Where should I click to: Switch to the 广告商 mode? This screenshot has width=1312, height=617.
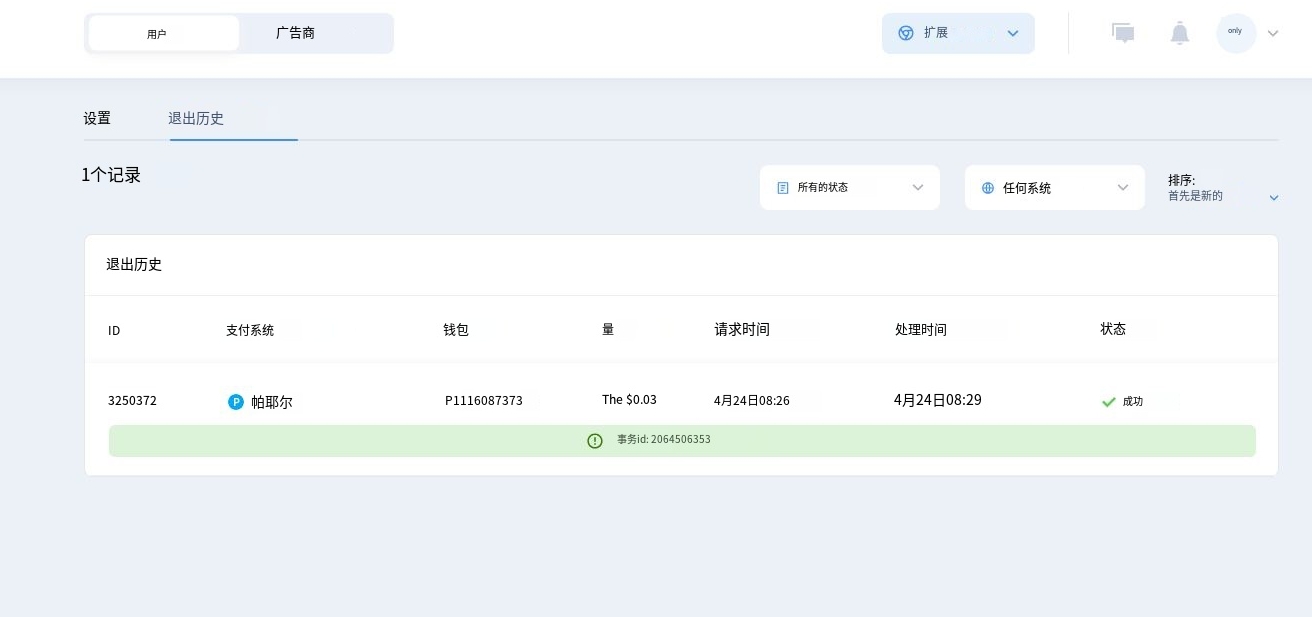[x=296, y=33]
